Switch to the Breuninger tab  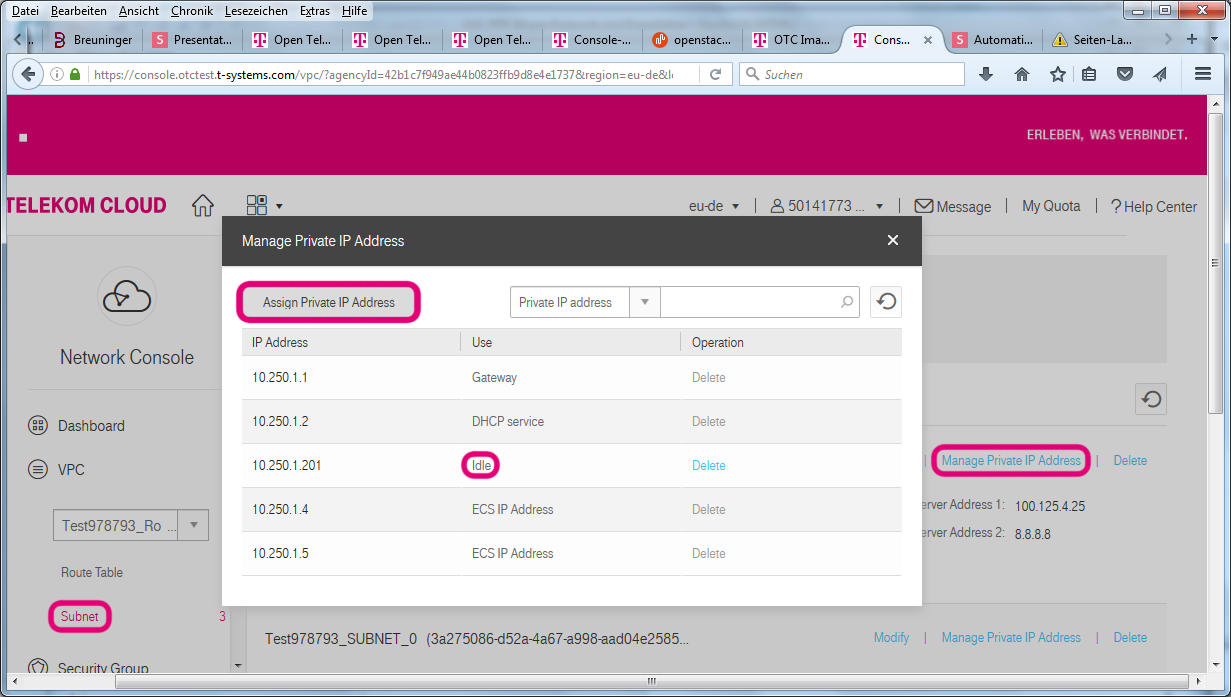pos(93,40)
